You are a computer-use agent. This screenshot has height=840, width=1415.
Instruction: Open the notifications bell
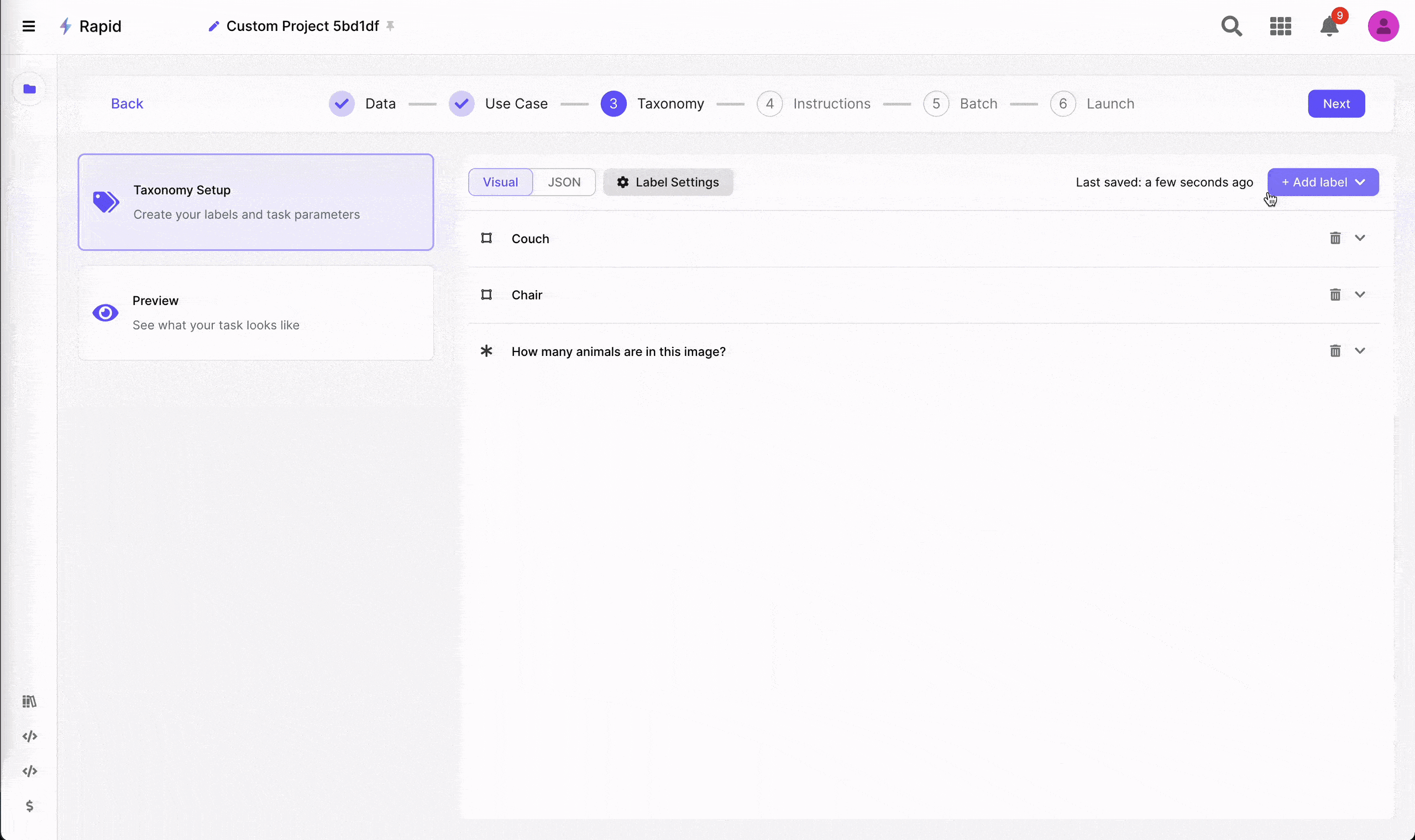[x=1329, y=26]
